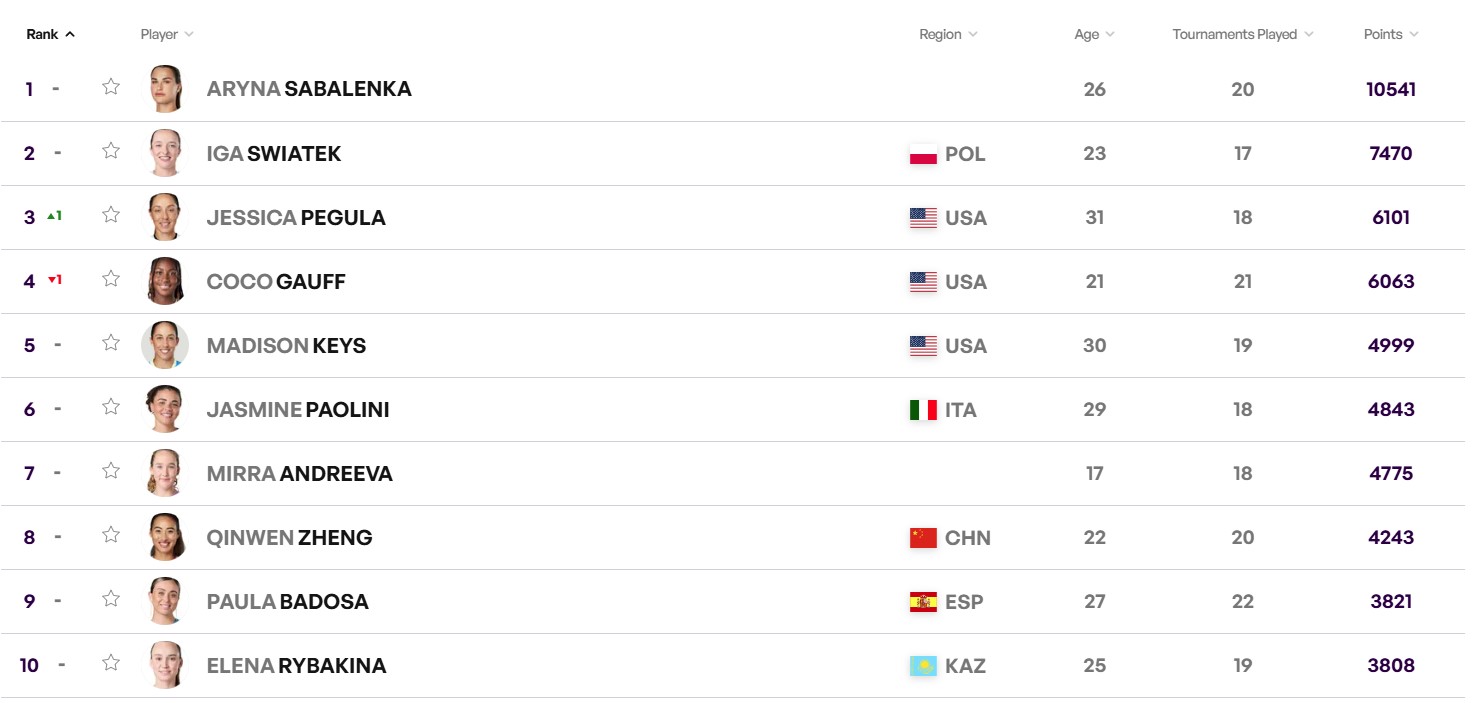This screenshot has width=1474, height=703.
Task: Click the star icon beside Jasmine Paolini
Action: (111, 407)
